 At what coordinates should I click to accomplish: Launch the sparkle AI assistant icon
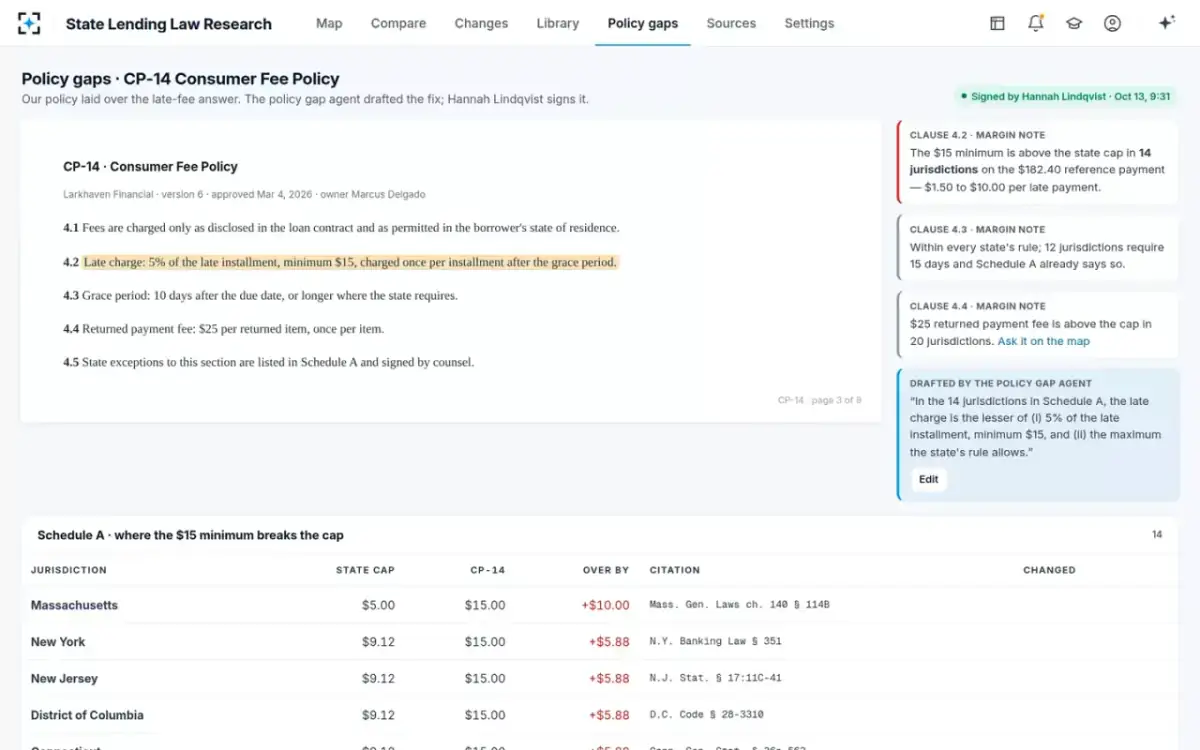pos(1166,23)
